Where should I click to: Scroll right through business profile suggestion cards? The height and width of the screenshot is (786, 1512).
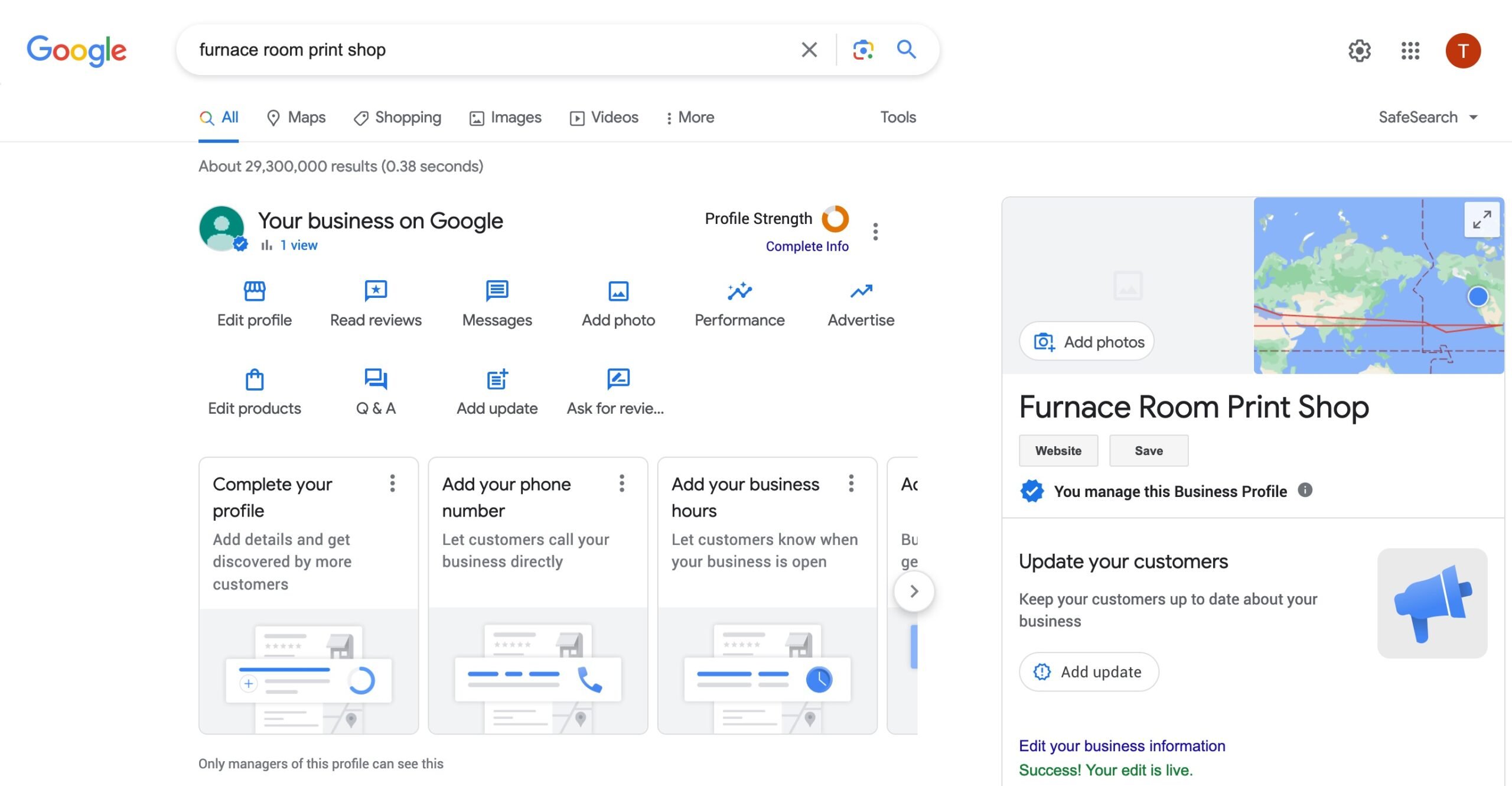point(912,591)
